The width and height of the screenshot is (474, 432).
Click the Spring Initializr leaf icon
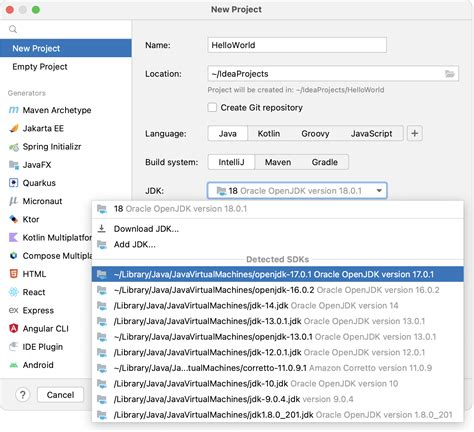pos(13,147)
